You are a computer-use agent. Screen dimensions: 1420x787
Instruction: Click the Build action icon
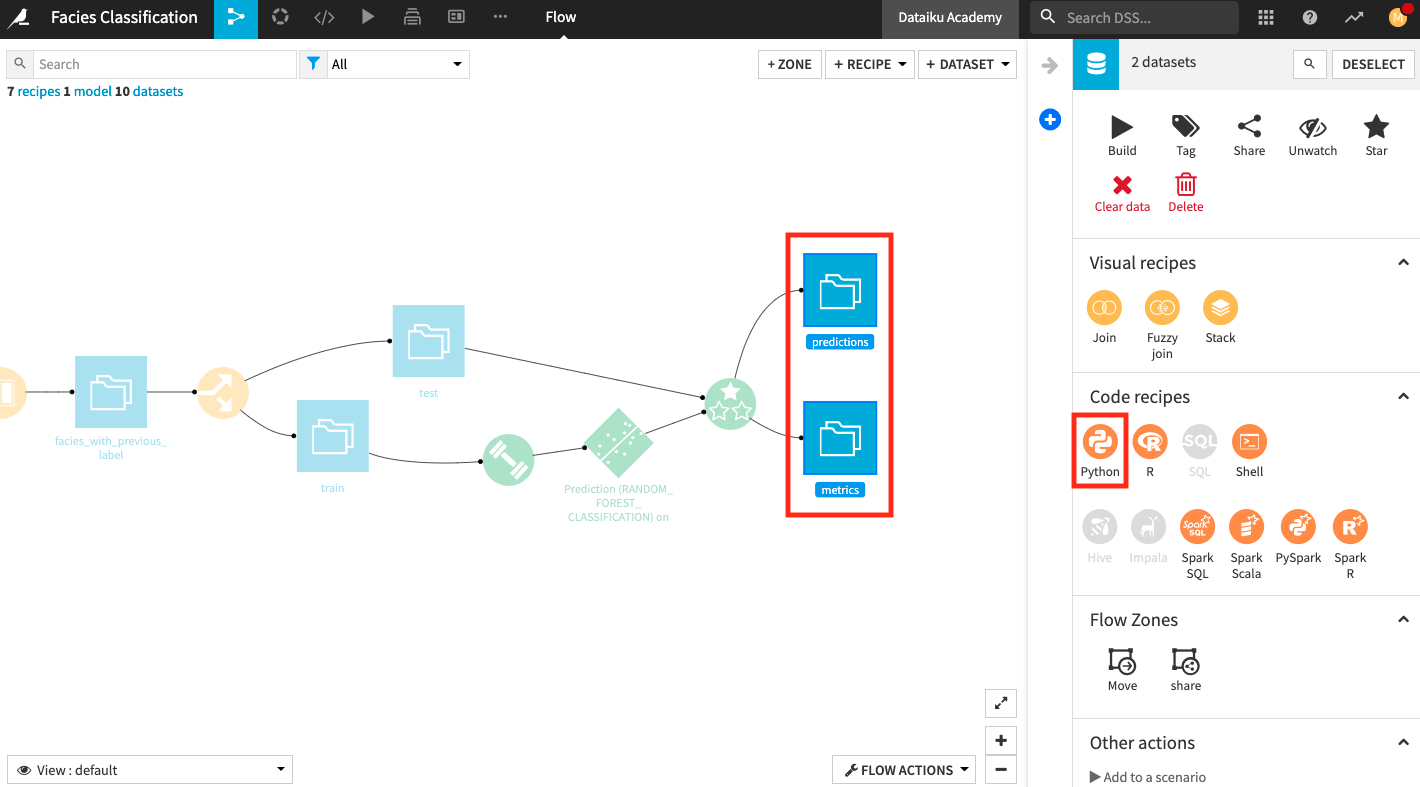pyautogui.click(x=1121, y=126)
